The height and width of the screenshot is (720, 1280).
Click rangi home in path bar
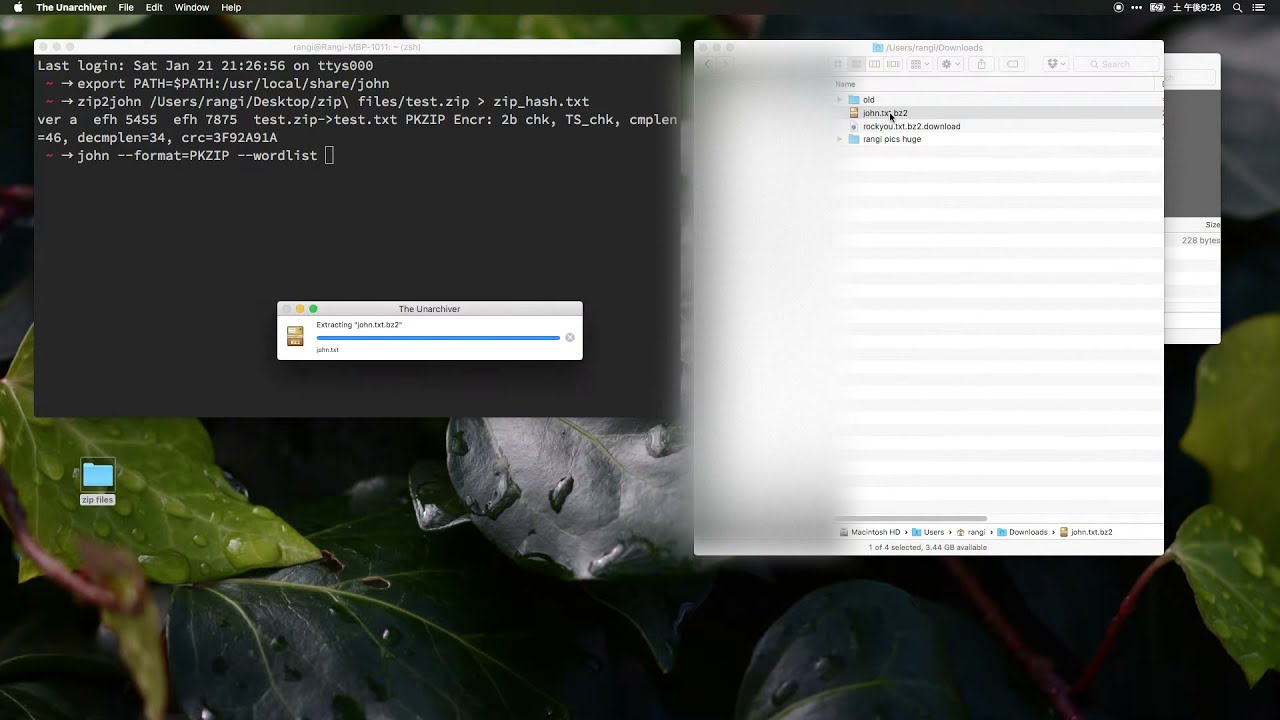point(971,532)
